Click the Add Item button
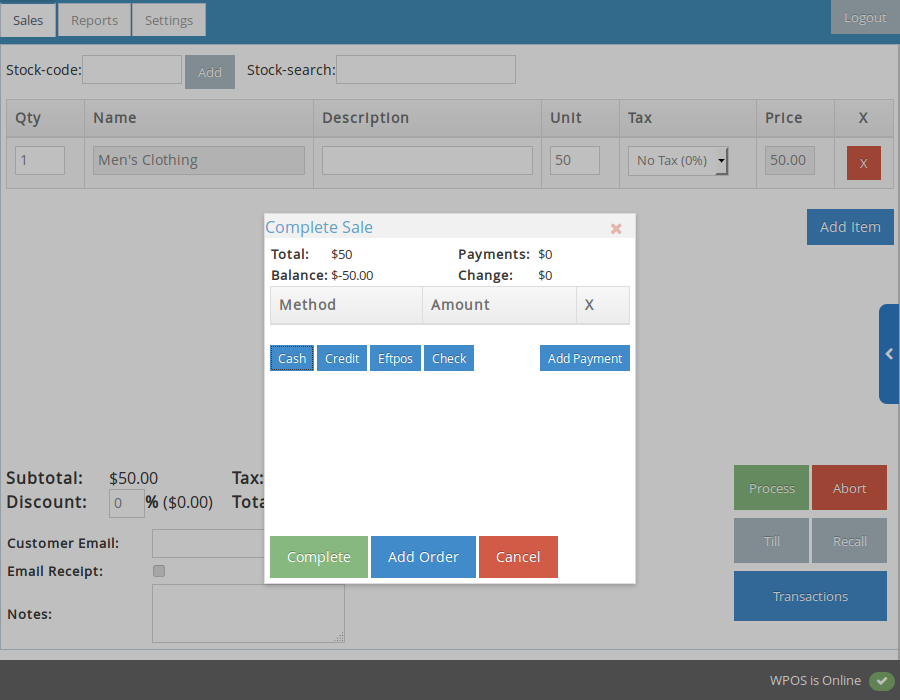Screen dimensions: 900x700 pos(850,227)
